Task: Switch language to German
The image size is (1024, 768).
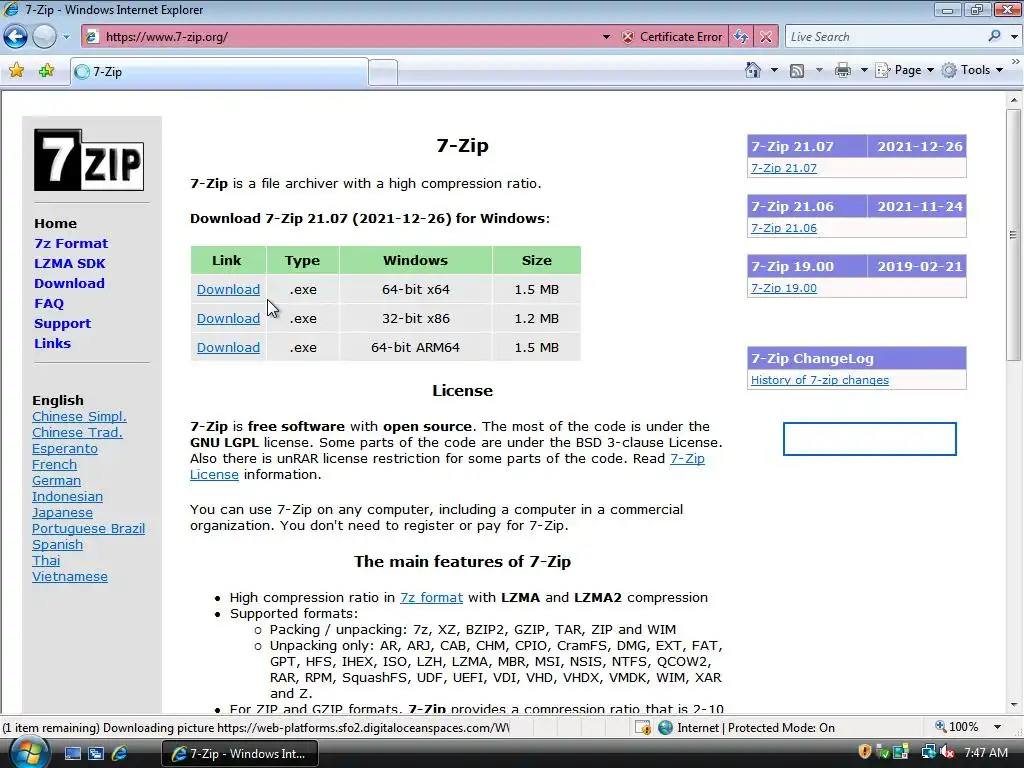Action: pos(56,481)
